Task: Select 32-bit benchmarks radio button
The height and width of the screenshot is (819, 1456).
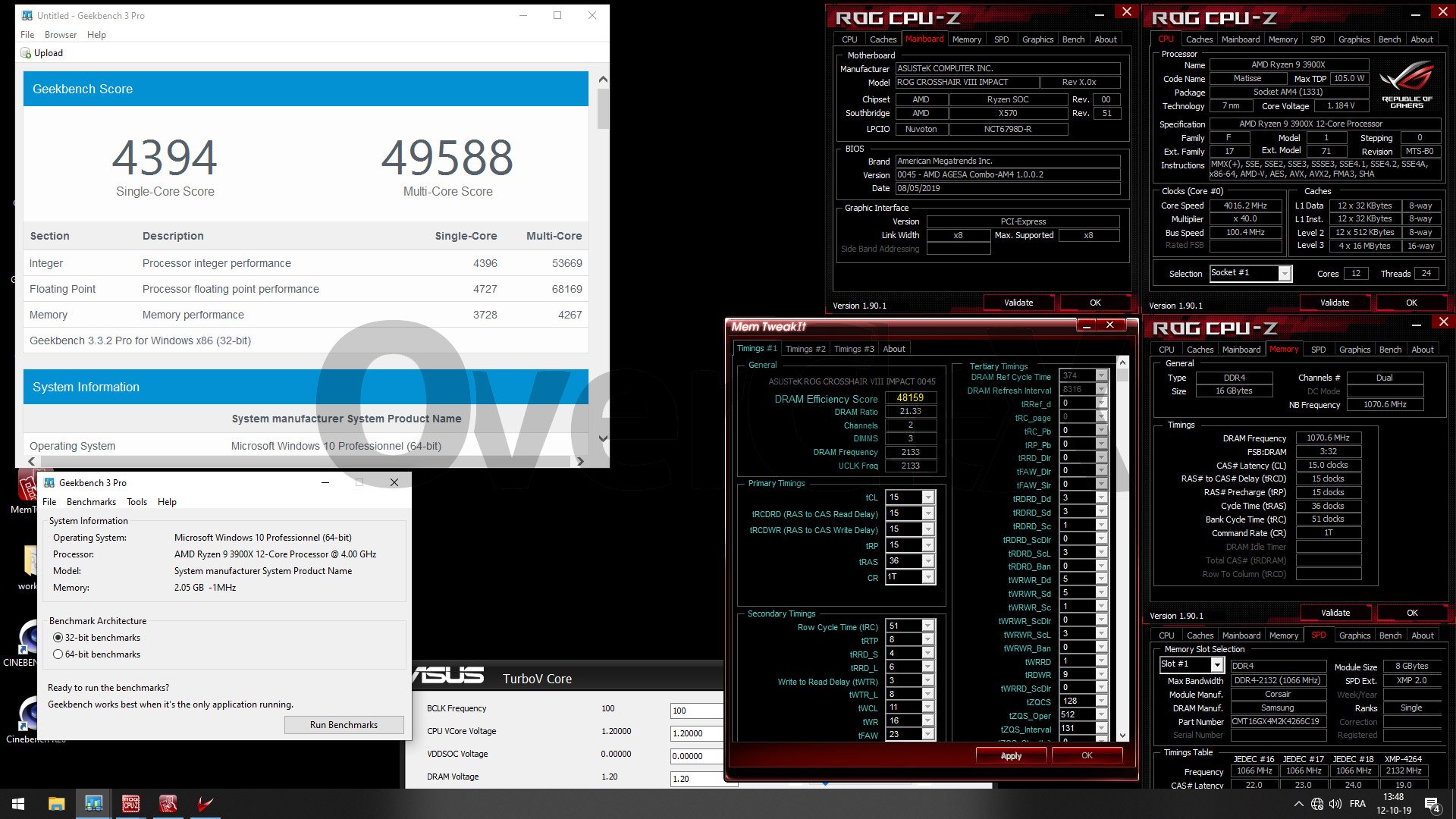Action: (58, 638)
